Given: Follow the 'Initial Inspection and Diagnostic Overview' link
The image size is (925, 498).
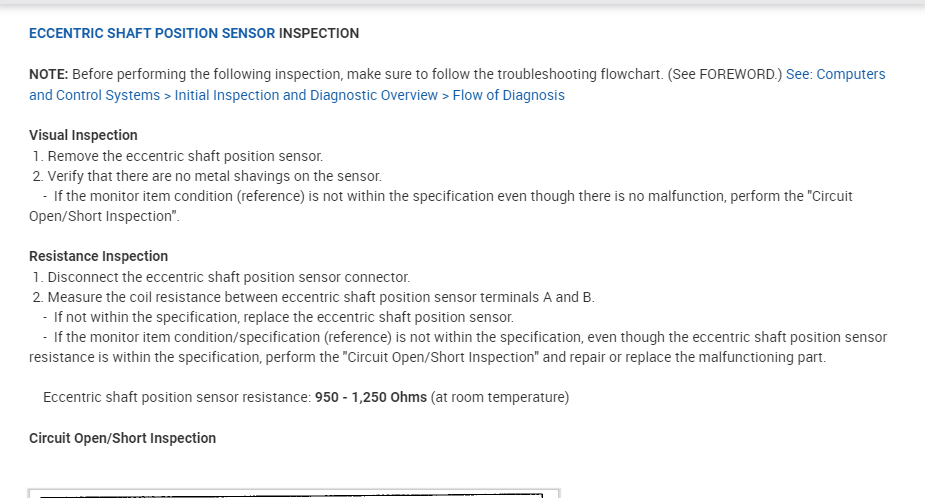Looking at the screenshot, I should pos(306,95).
